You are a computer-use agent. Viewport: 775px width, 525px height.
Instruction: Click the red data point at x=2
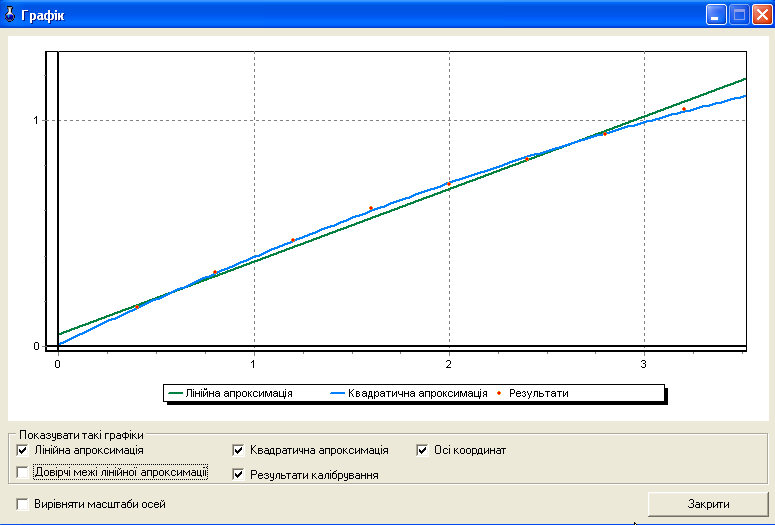pyautogui.click(x=449, y=184)
